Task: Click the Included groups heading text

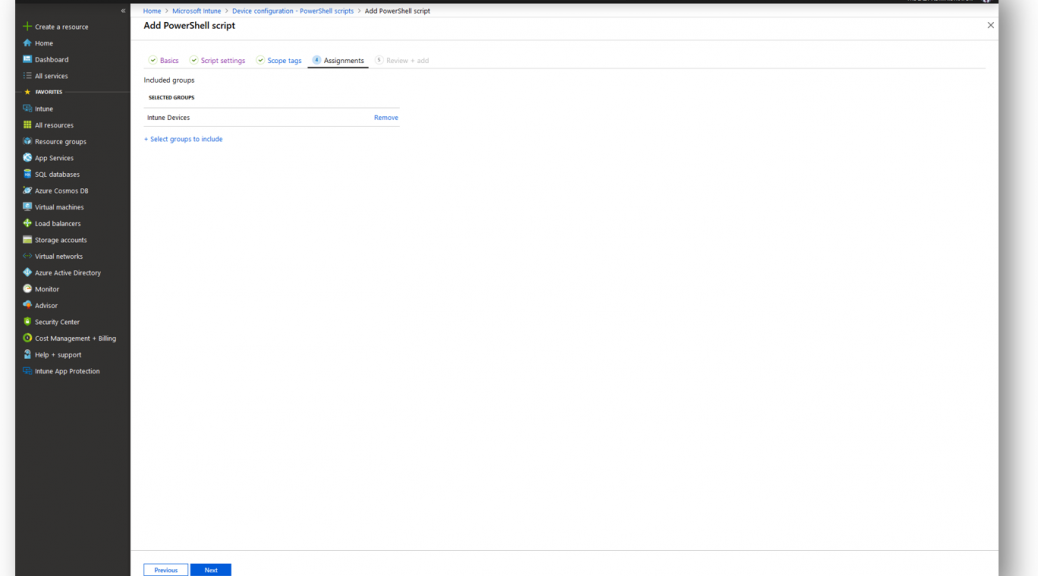Action: [x=169, y=80]
